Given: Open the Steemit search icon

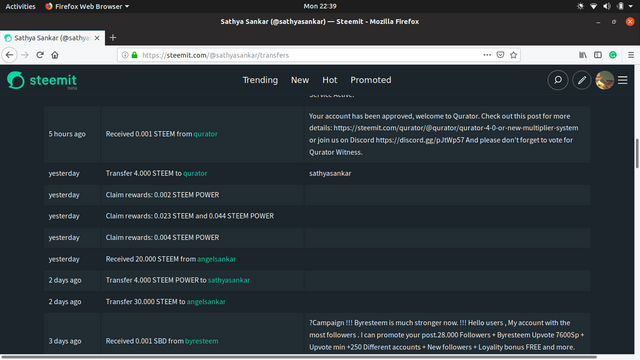Looking at the screenshot, I should pos(558,80).
